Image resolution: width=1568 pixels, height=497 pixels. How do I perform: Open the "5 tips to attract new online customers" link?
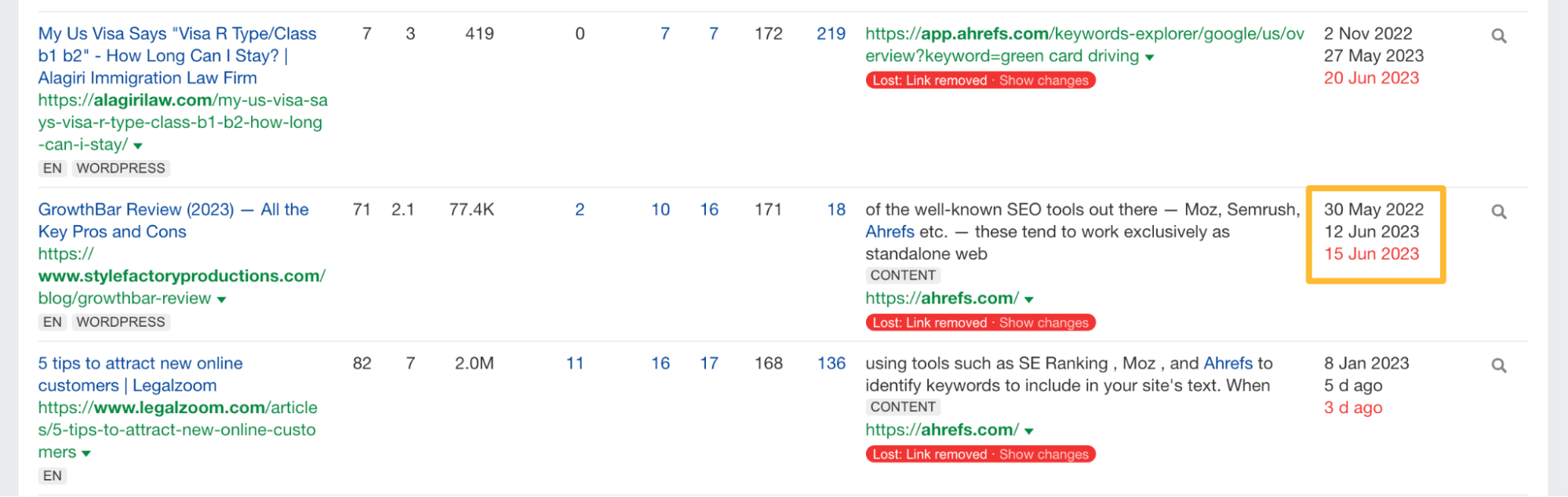tap(140, 374)
